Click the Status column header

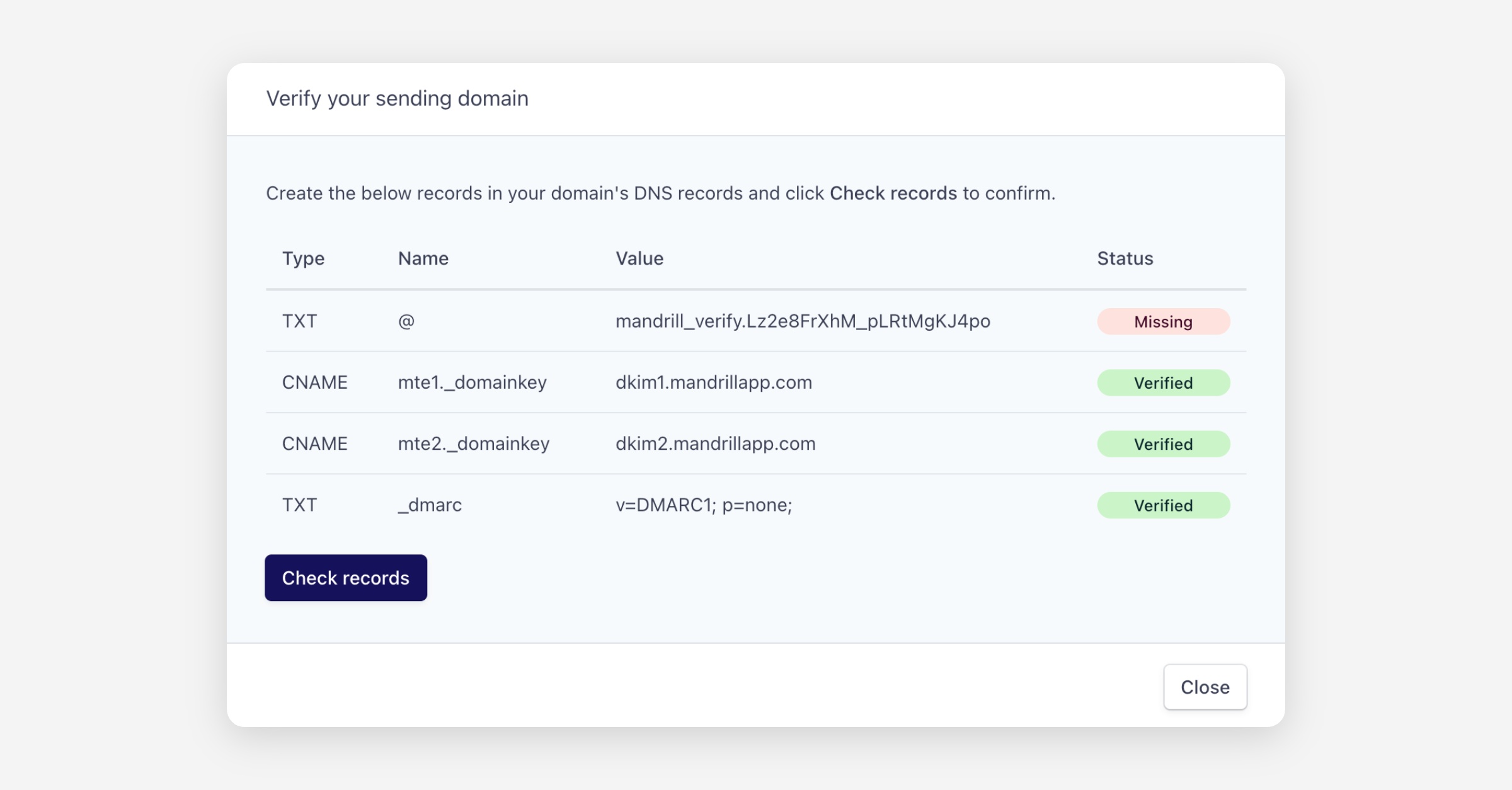tap(1125, 258)
